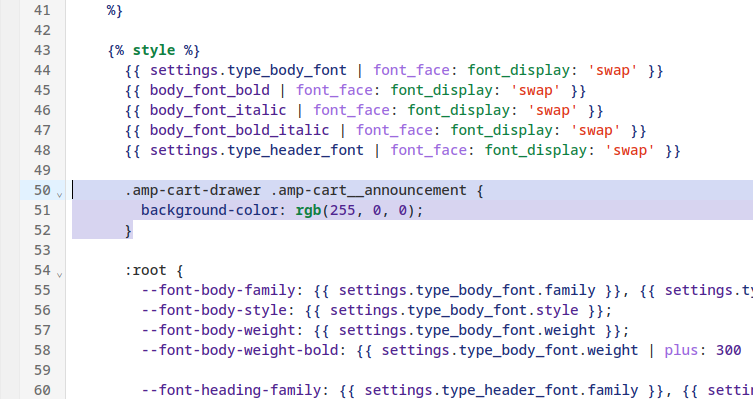This screenshot has height=399, width=753.
Task: Click --font-heading-family variable on line 60
Action: (231, 390)
